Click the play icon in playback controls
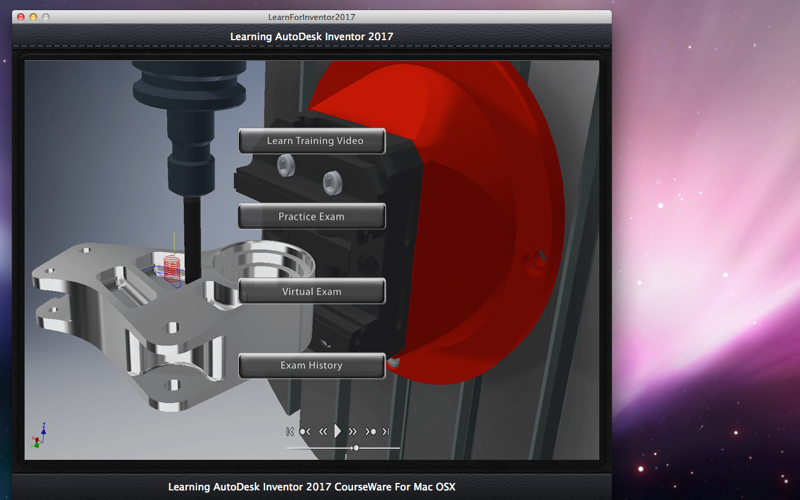The image size is (800, 500). tap(337, 431)
